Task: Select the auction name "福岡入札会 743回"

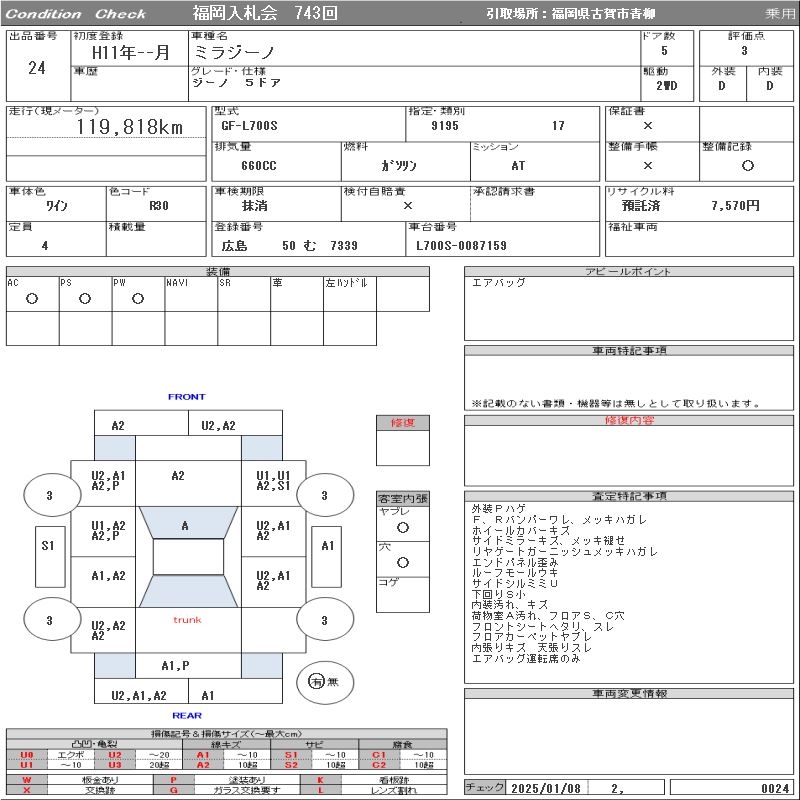Action: point(265,13)
